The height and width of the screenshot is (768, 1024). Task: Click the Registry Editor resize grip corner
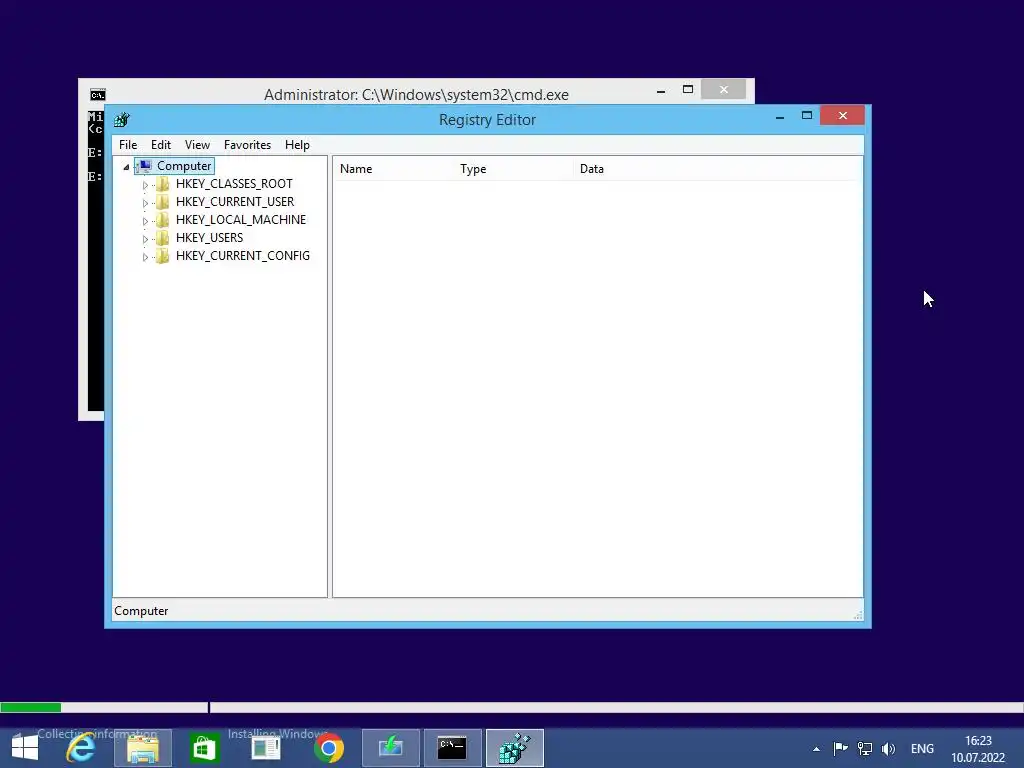pos(858,615)
